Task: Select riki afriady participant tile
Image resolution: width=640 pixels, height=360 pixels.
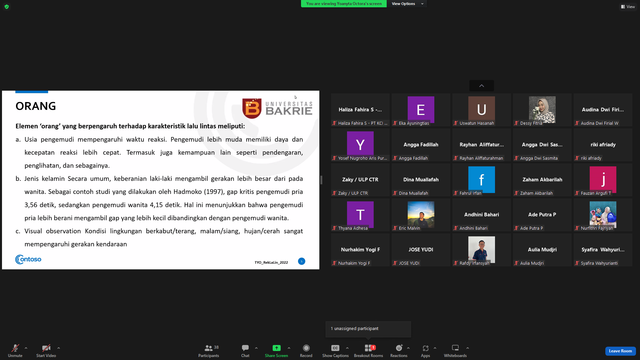Action: [x=602, y=145]
